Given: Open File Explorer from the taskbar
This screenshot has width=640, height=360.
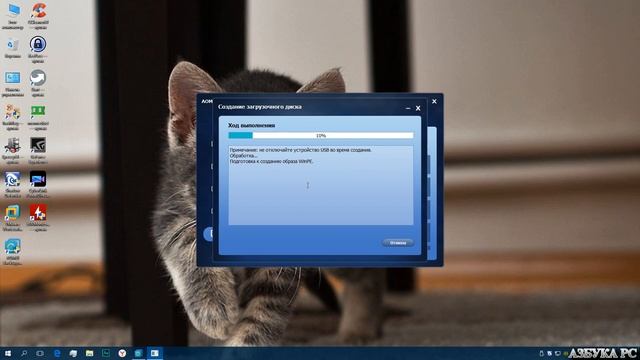Looking at the screenshot, I should pyautogui.click(x=89, y=353).
